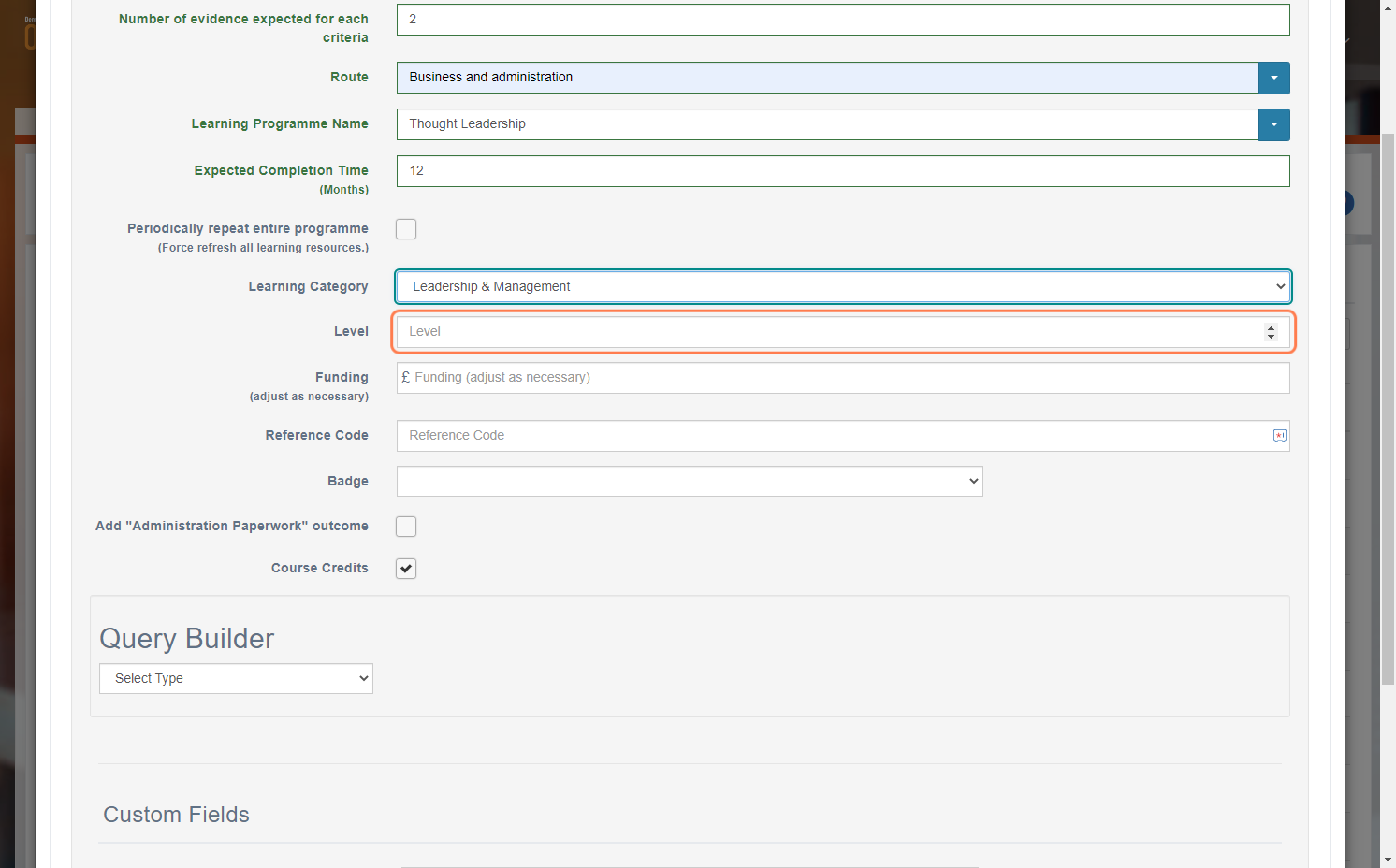Uncheck the Course Credits checkbox
Screen dimensions: 1396x868
coord(406,569)
